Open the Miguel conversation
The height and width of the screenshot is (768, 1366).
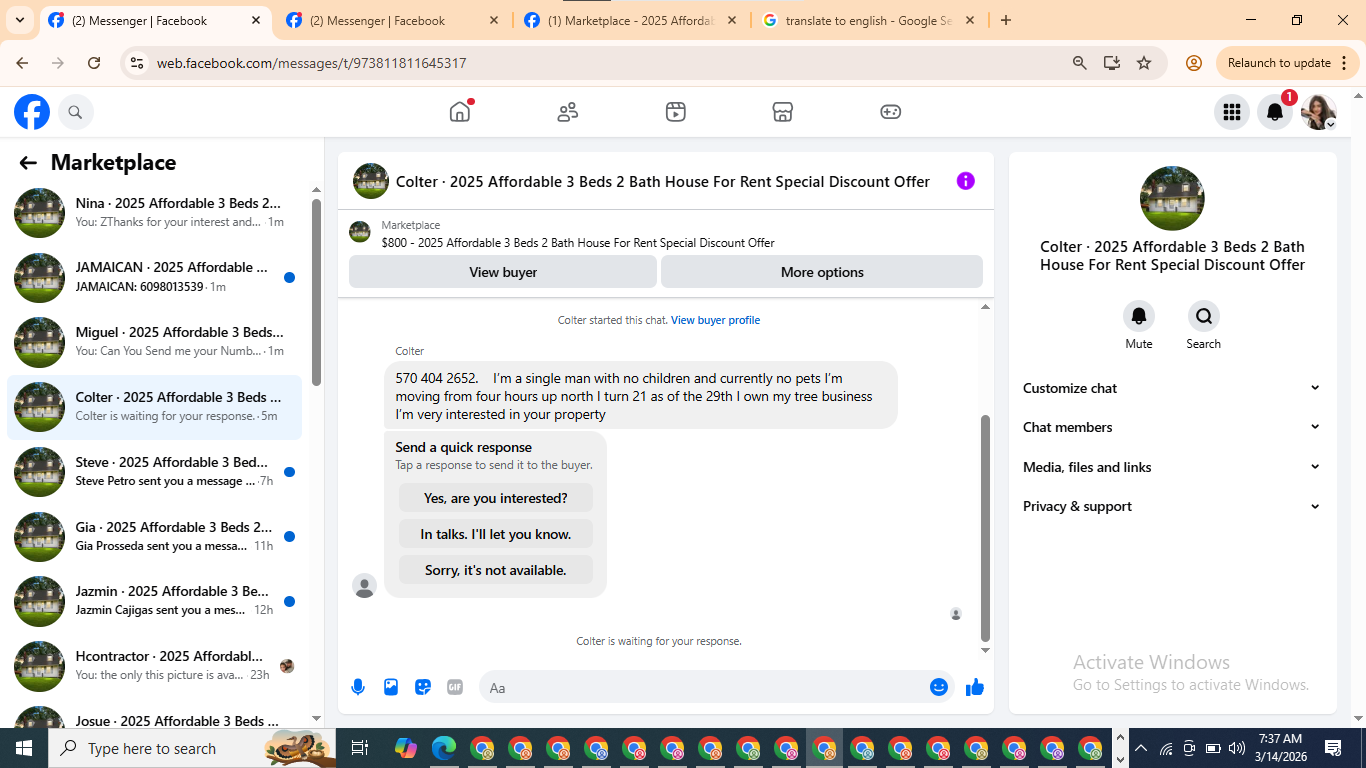click(x=154, y=343)
